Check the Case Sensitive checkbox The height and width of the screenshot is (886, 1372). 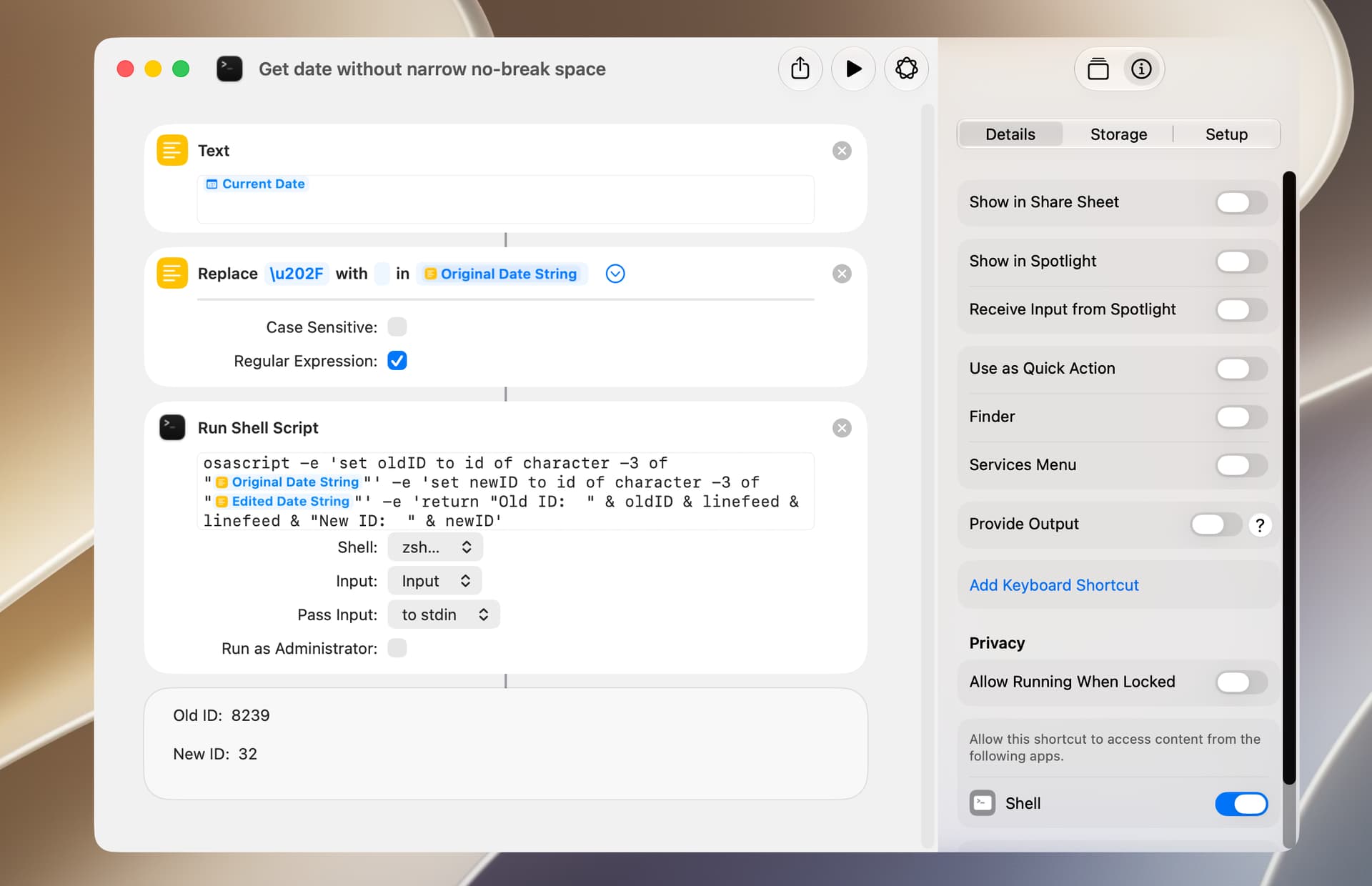pos(397,327)
